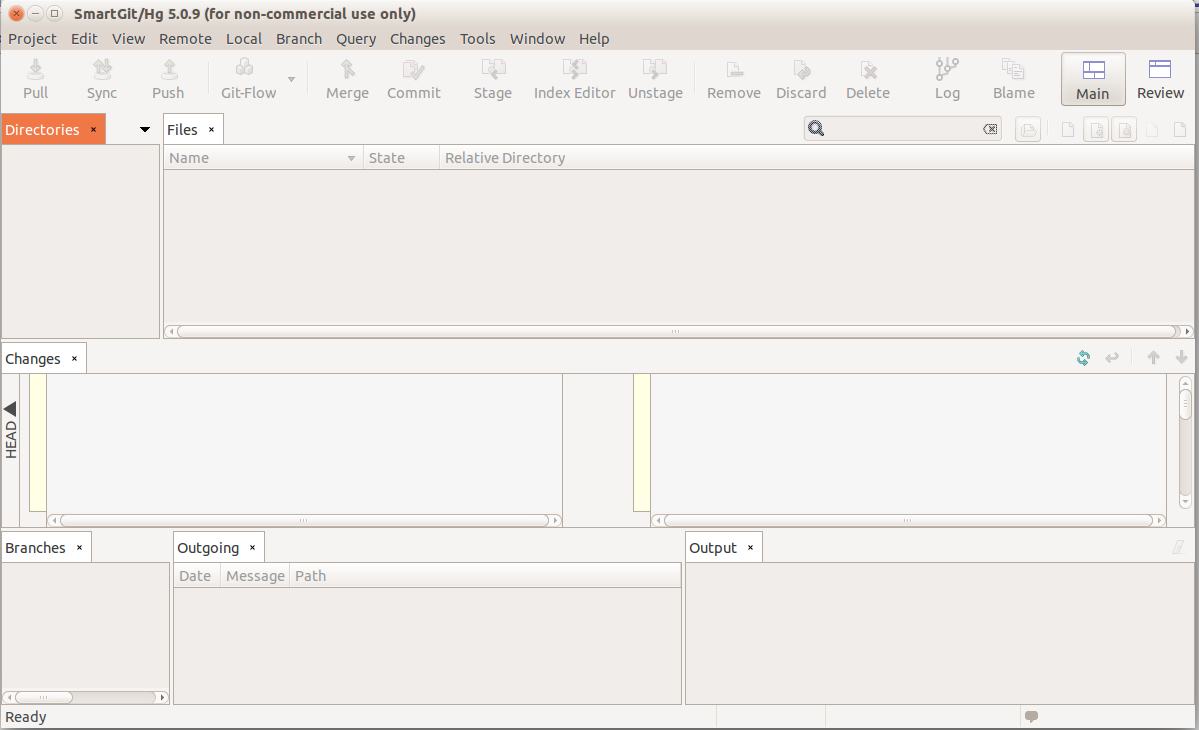
Task: Open the Help menu
Action: (594, 39)
